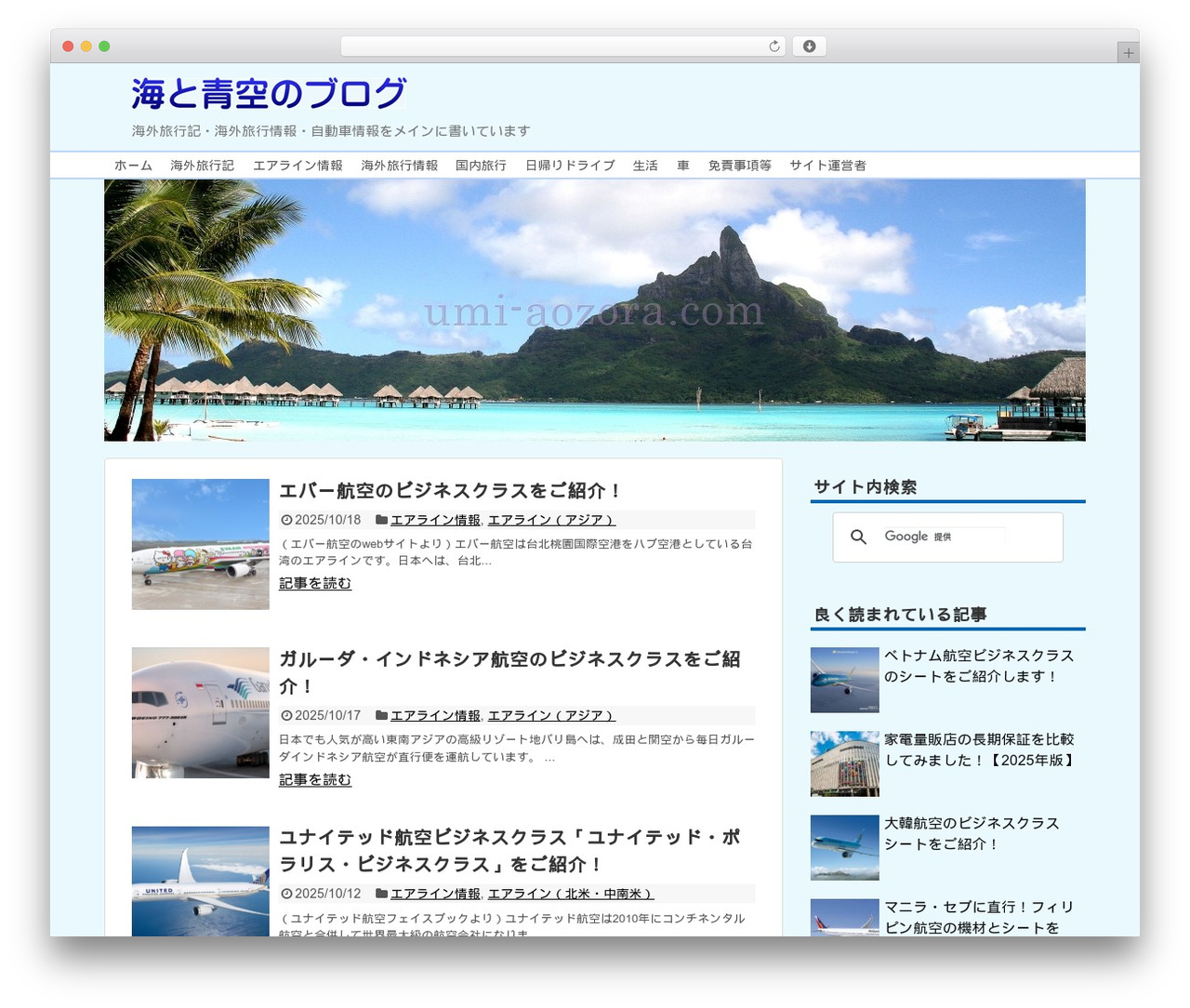Open the エバー航空のビジネスクラス article title
1190x1008 pixels.
(450, 490)
